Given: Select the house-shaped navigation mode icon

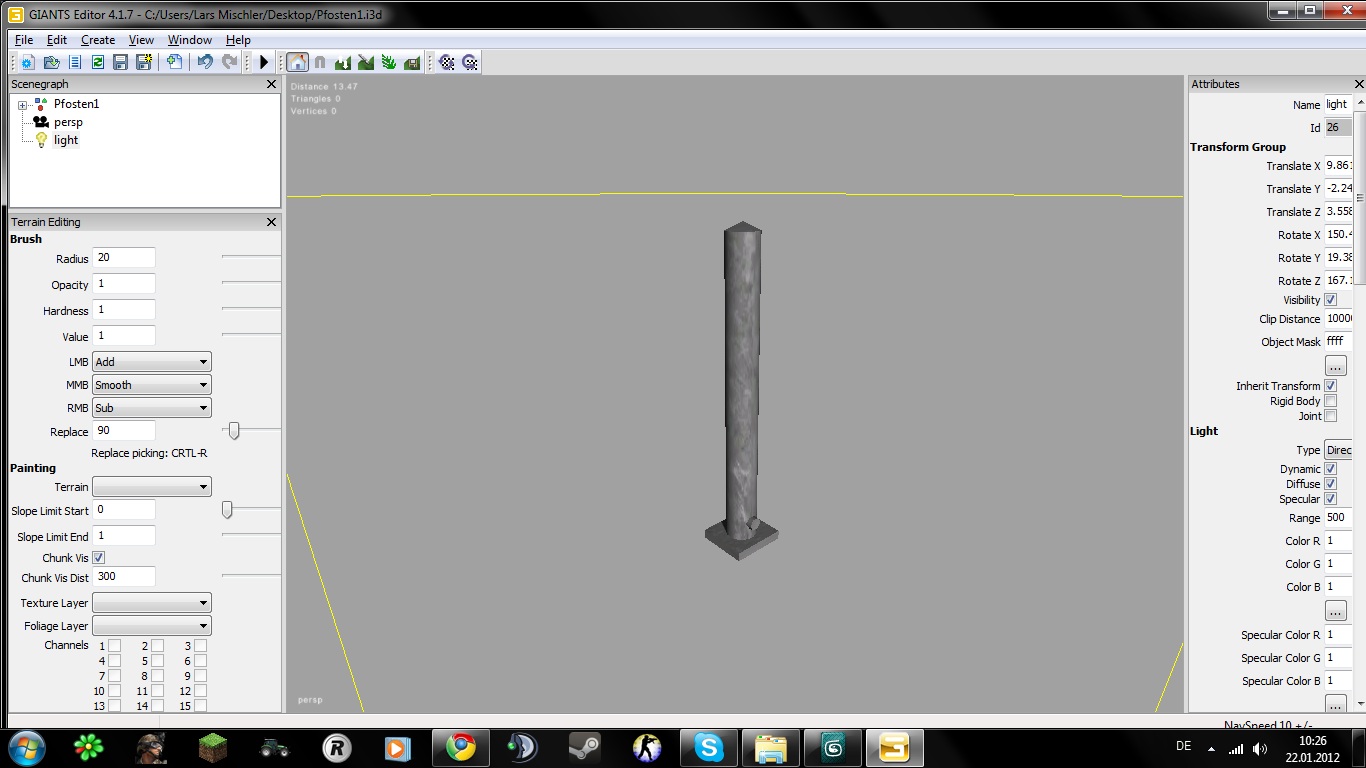Looking at the screenshot, I should coord(297,62).
